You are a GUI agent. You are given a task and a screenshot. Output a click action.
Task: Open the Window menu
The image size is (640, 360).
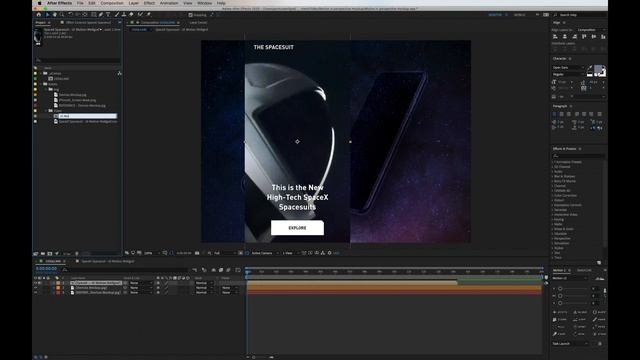(x=204, y=3)
